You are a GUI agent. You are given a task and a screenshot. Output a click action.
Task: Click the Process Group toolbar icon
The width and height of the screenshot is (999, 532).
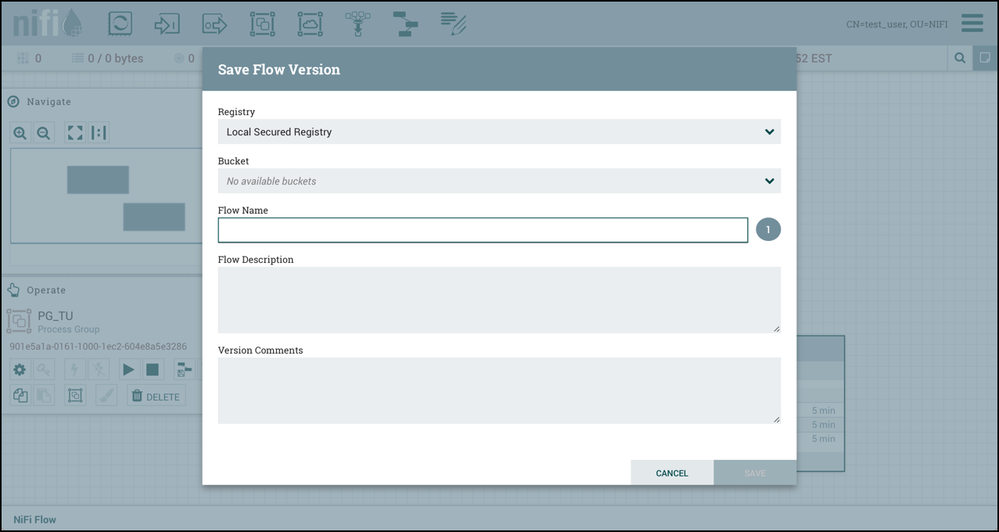coord(262,24)
